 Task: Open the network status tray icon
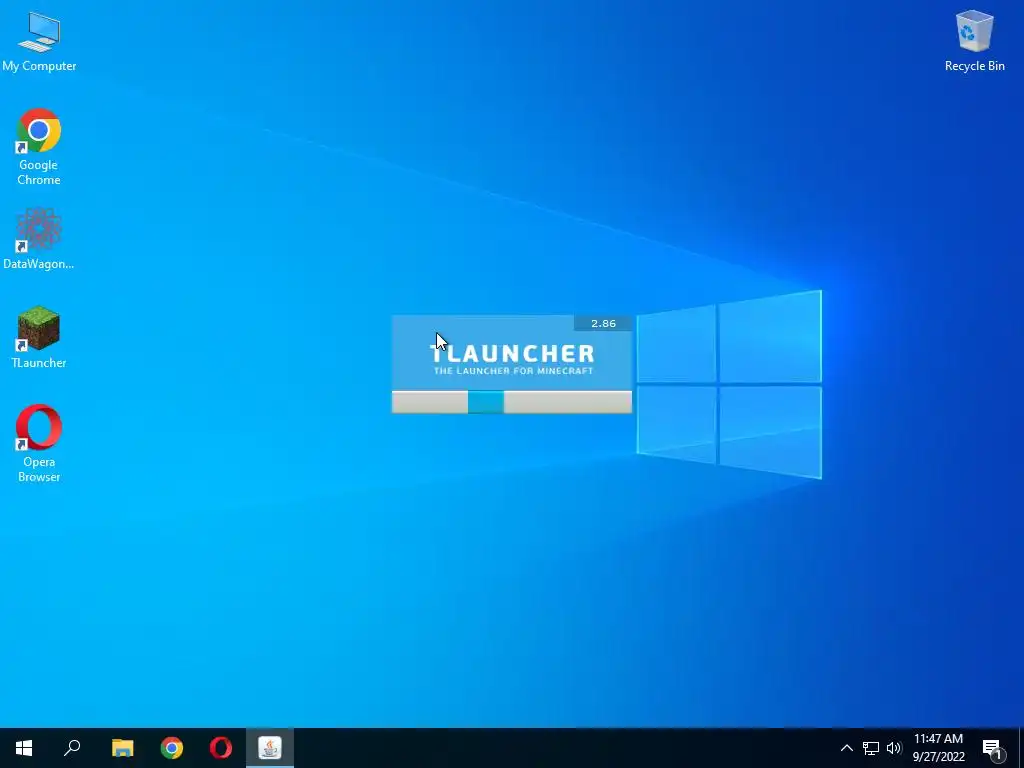[871, 748]
